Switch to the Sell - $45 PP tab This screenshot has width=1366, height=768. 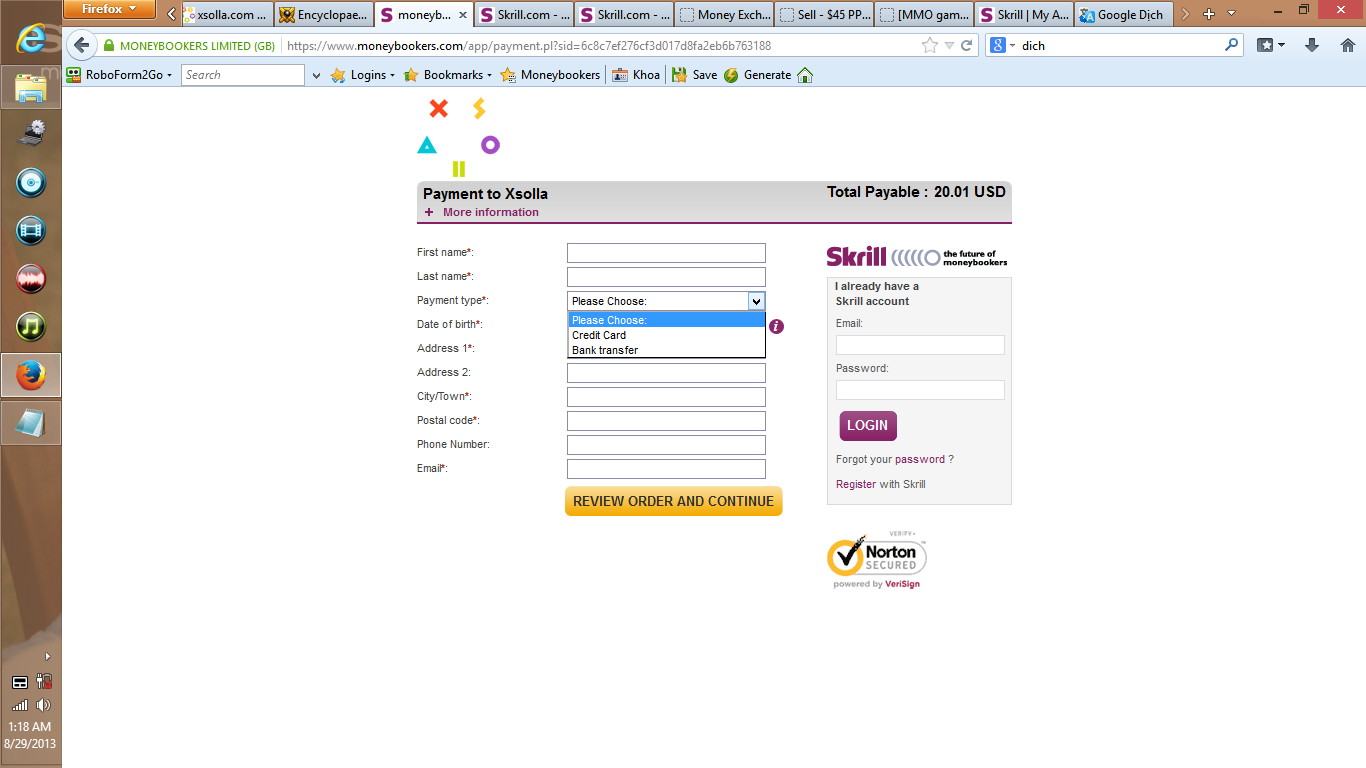tap(824, 14)
